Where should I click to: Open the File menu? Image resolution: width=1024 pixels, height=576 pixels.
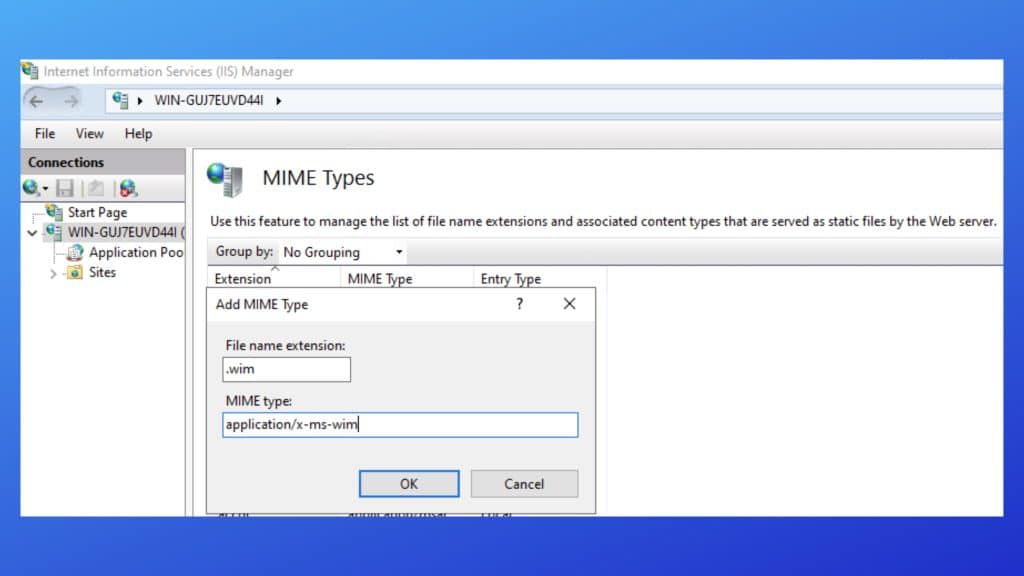[x=45, y=133]
